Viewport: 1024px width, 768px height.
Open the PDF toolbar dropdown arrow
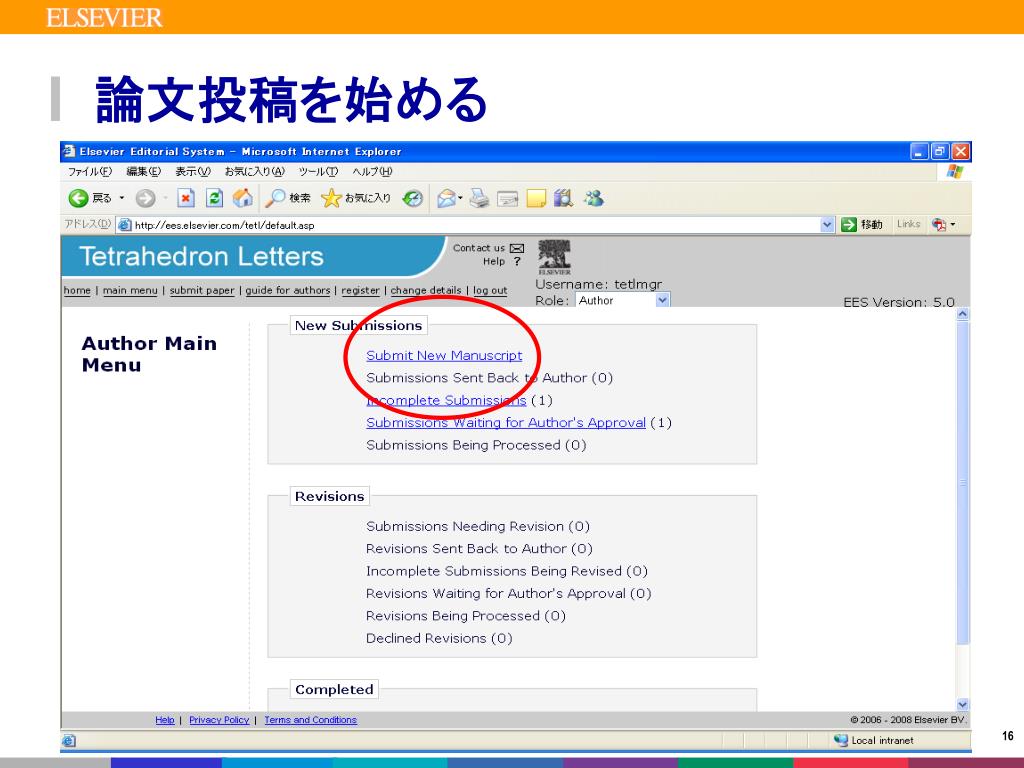point(953,225)
